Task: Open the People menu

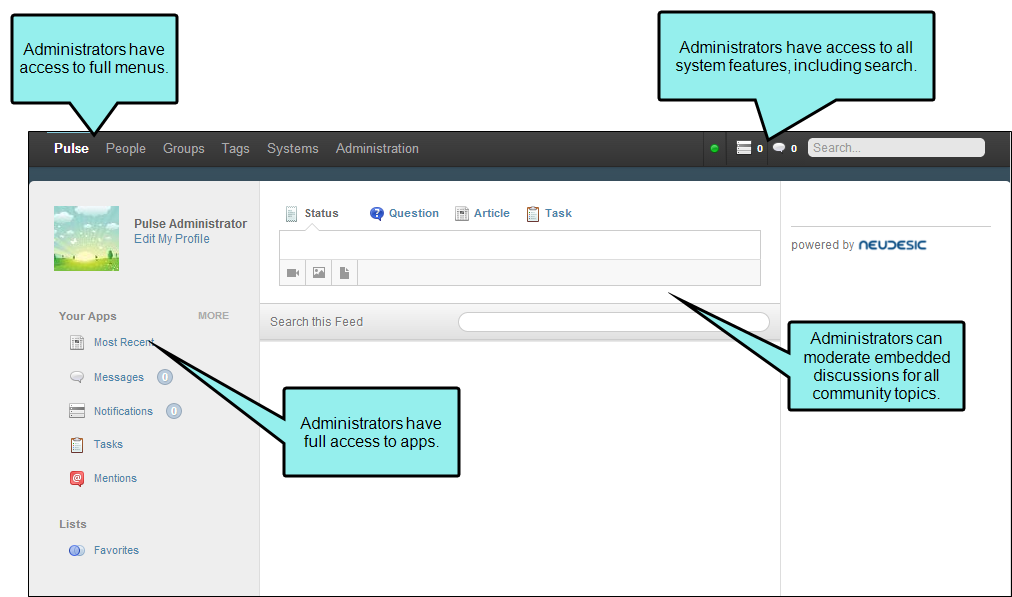Action: pos(126,148)
